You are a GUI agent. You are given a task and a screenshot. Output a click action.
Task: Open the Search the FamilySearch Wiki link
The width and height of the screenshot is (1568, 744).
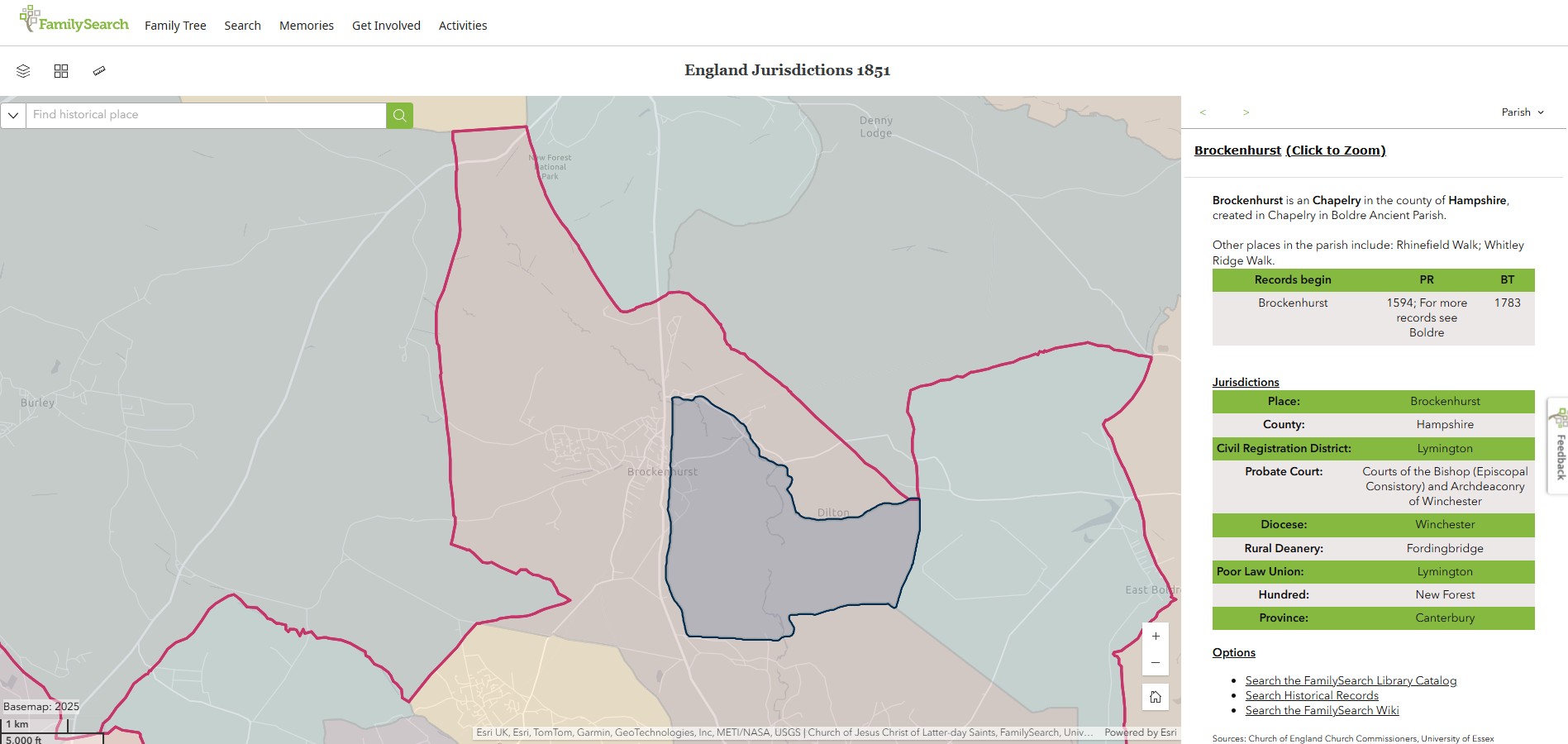1322,710
